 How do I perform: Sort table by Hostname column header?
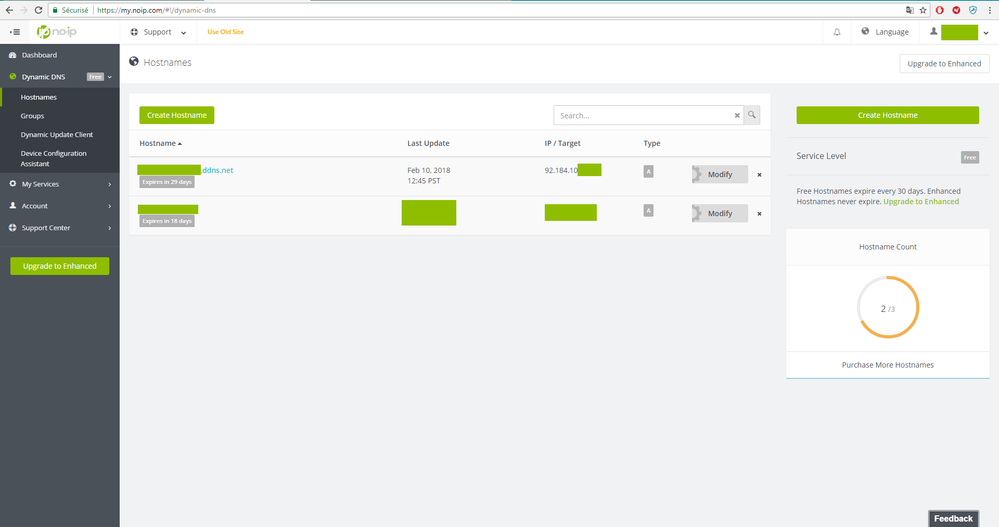(x=160, y=143)
